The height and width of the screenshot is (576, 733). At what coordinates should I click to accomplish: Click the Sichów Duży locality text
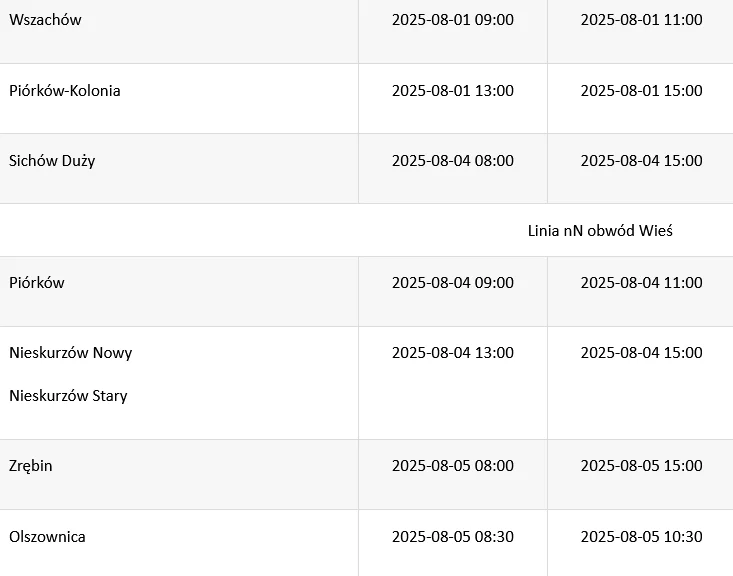tap(52, 161)
